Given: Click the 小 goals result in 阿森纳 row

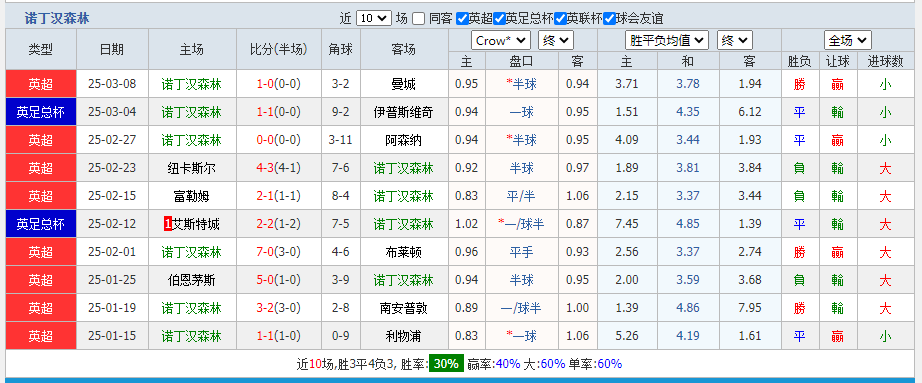Looking at the screenshot, I should pos(885,140).
